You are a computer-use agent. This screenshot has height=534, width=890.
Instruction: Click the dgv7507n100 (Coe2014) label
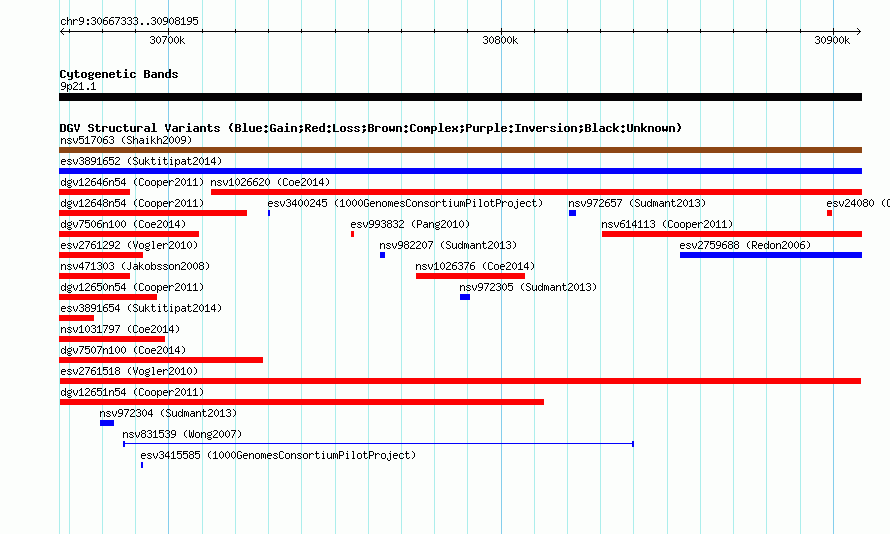point(123,350)
